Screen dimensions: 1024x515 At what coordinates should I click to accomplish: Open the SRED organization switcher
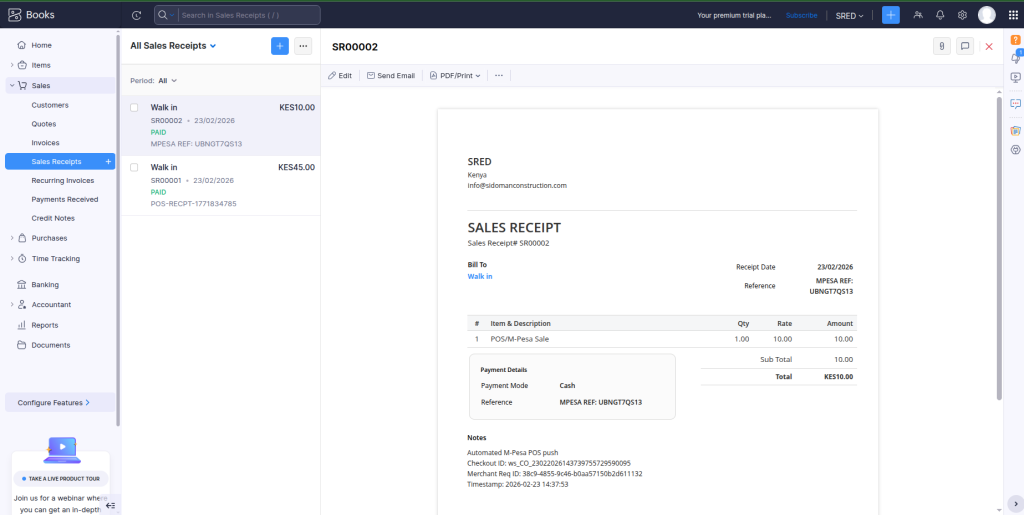pyautogui.click(x=850, y=16)
